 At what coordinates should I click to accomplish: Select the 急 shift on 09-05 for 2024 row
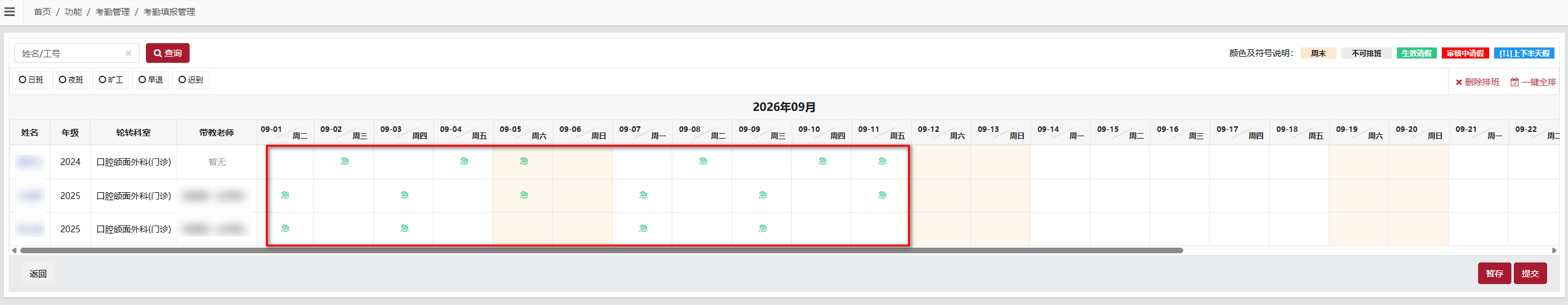tap(524, 161)
